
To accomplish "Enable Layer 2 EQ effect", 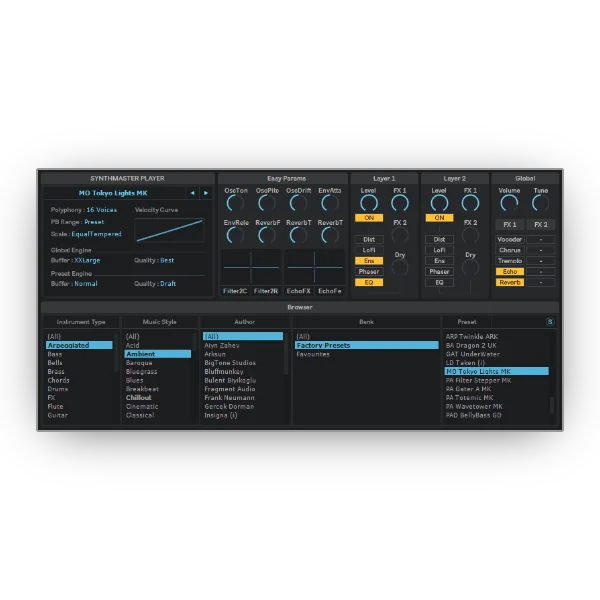I will point(439,282).
